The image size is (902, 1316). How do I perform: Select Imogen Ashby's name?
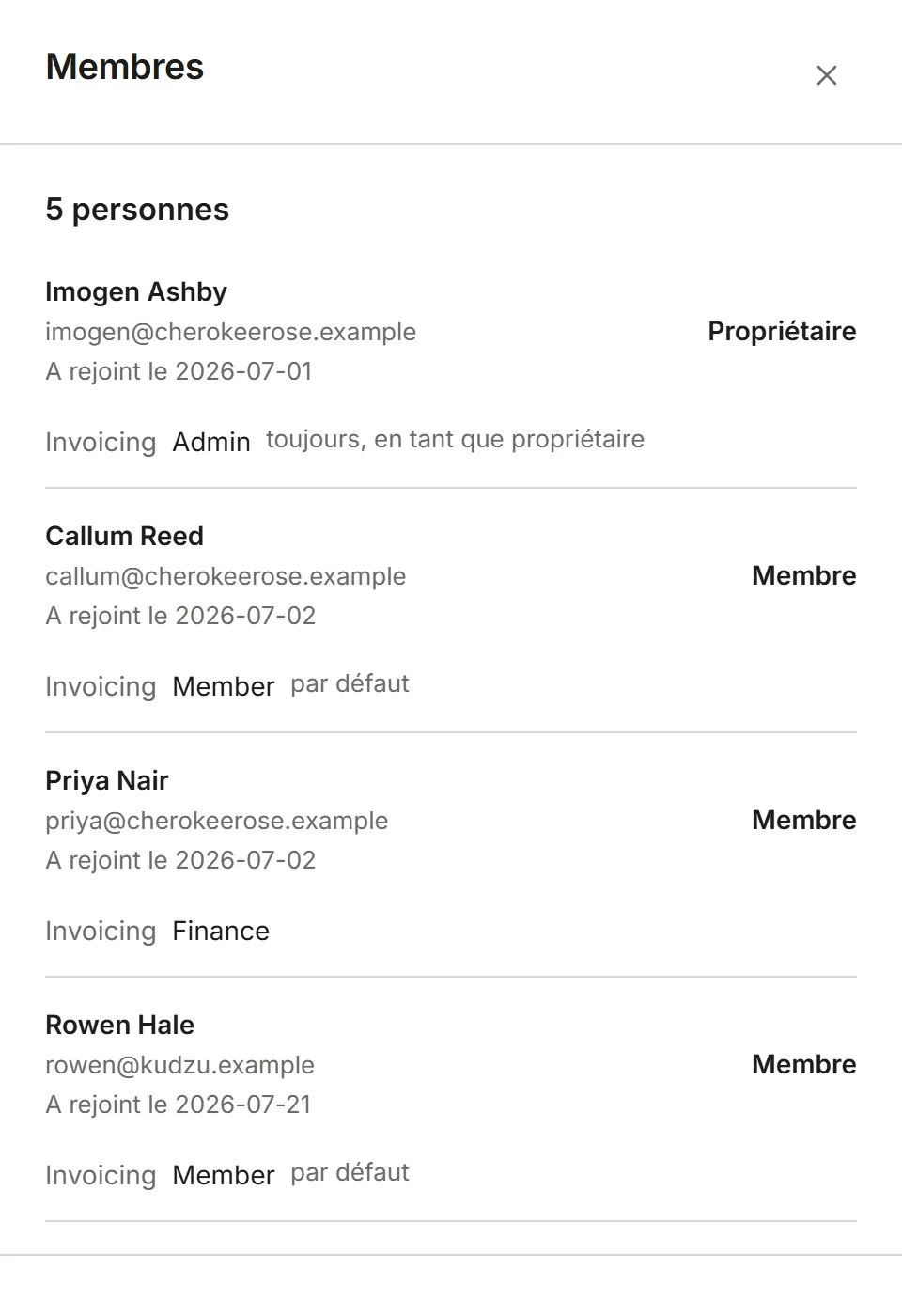tap(136, 292)
